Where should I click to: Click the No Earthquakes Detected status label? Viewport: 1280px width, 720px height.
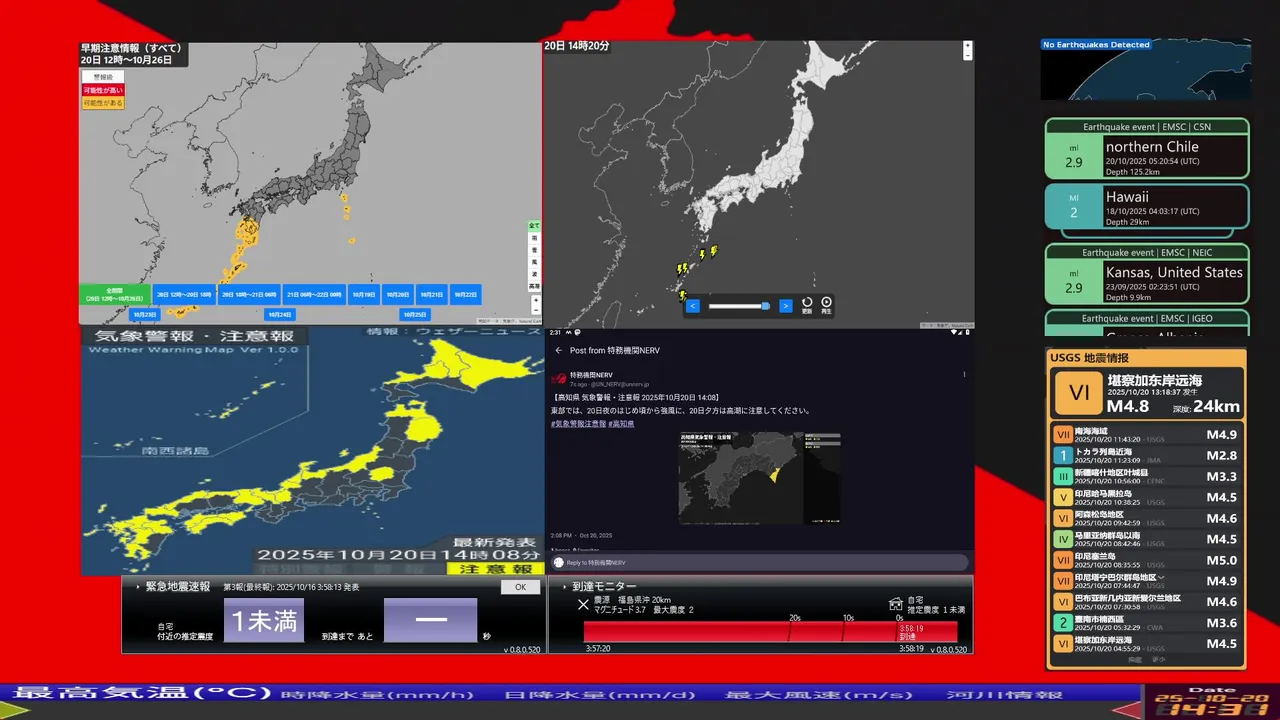(x=1096, y=45)
